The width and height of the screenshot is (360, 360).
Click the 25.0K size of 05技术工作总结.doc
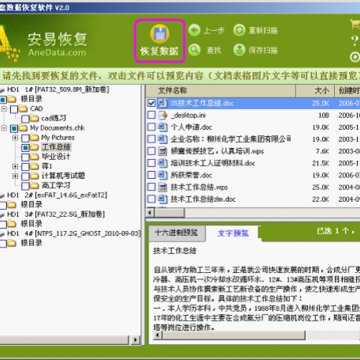coord(321,103)
